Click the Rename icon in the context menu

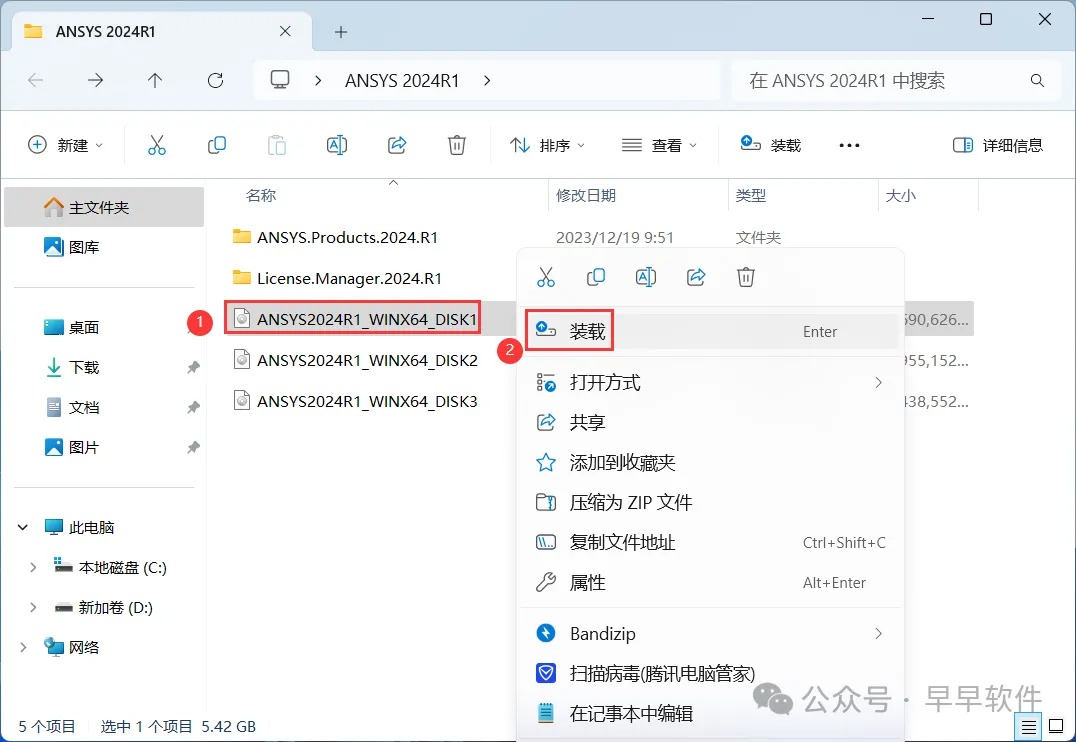coord(646,277)
